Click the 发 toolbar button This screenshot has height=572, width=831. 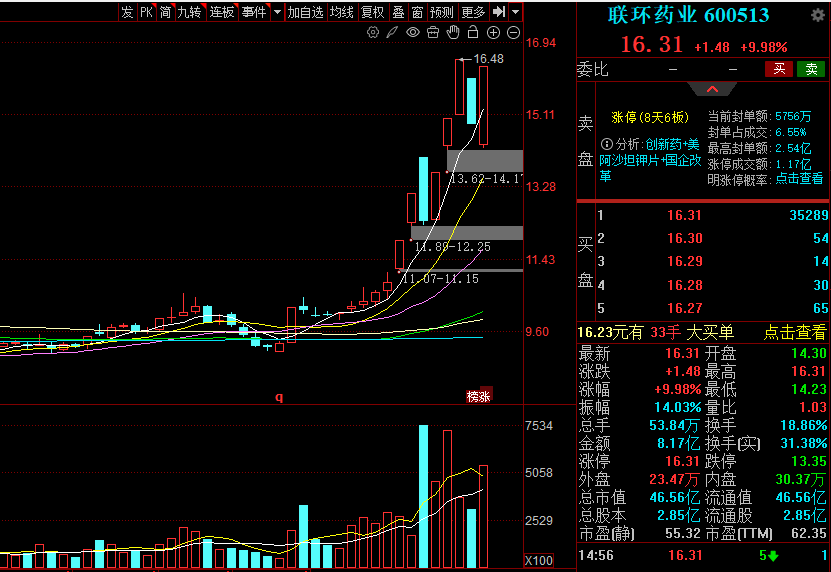127,12
